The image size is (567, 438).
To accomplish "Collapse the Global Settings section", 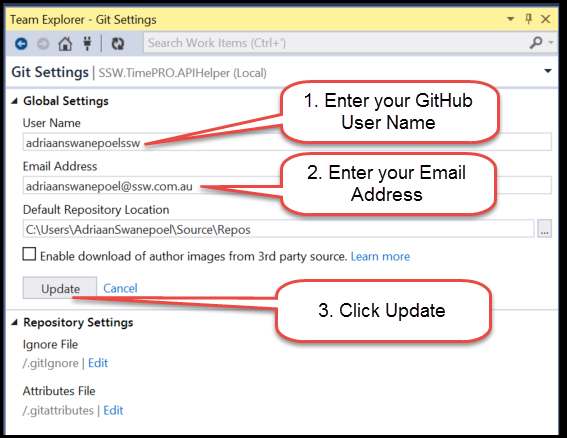I will 14,101.
